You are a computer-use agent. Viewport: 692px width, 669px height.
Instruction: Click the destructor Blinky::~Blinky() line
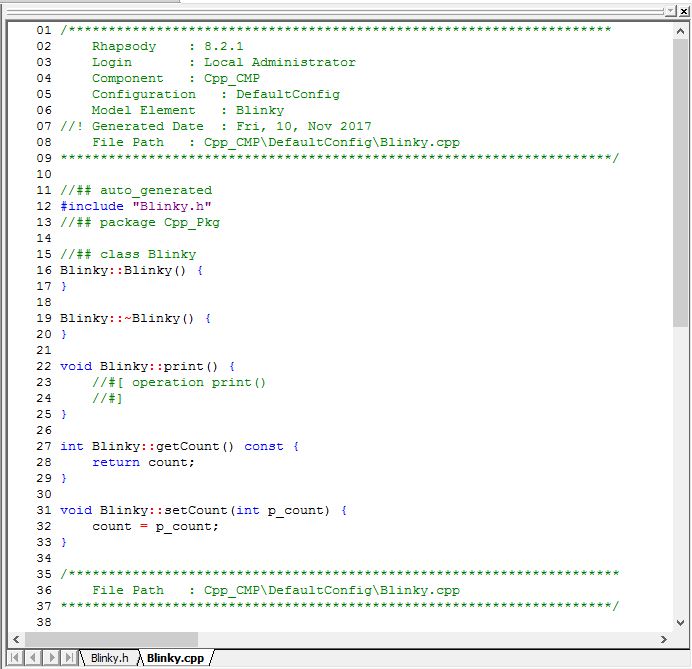tap(135, 318)
